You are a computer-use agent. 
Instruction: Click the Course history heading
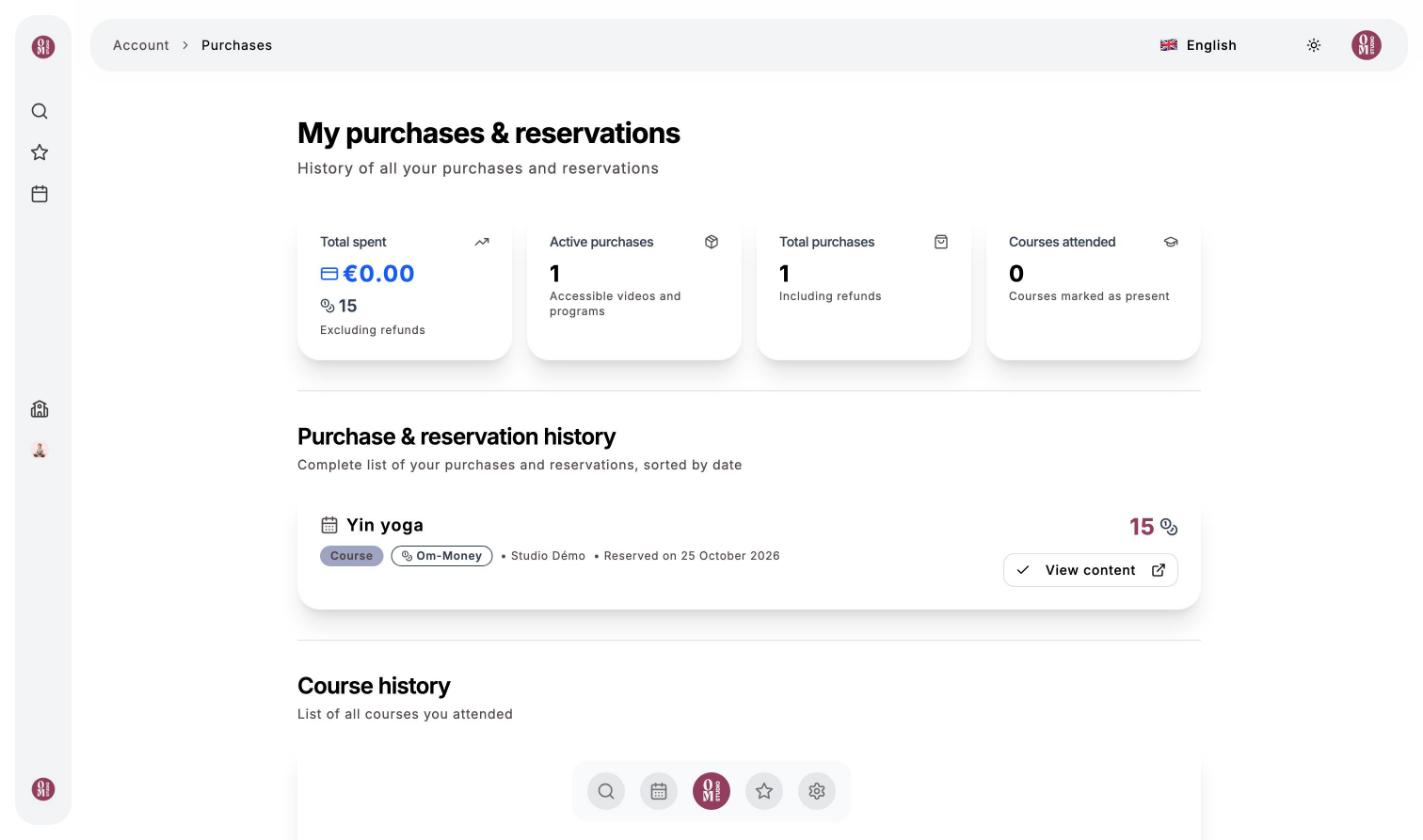point(374,686)
